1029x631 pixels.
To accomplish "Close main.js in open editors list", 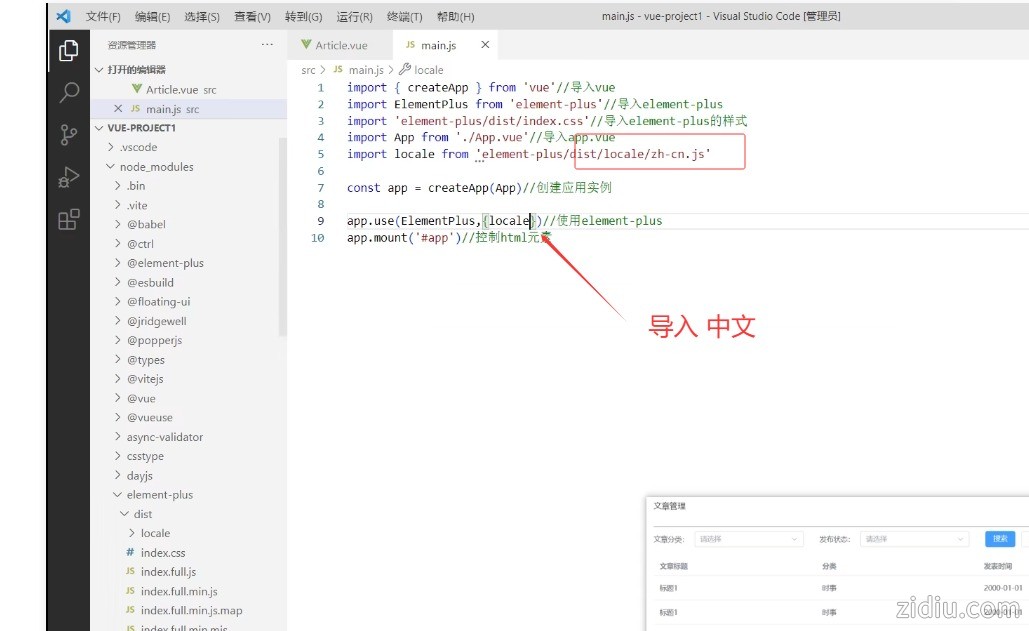I will click(x=118, y=109).
